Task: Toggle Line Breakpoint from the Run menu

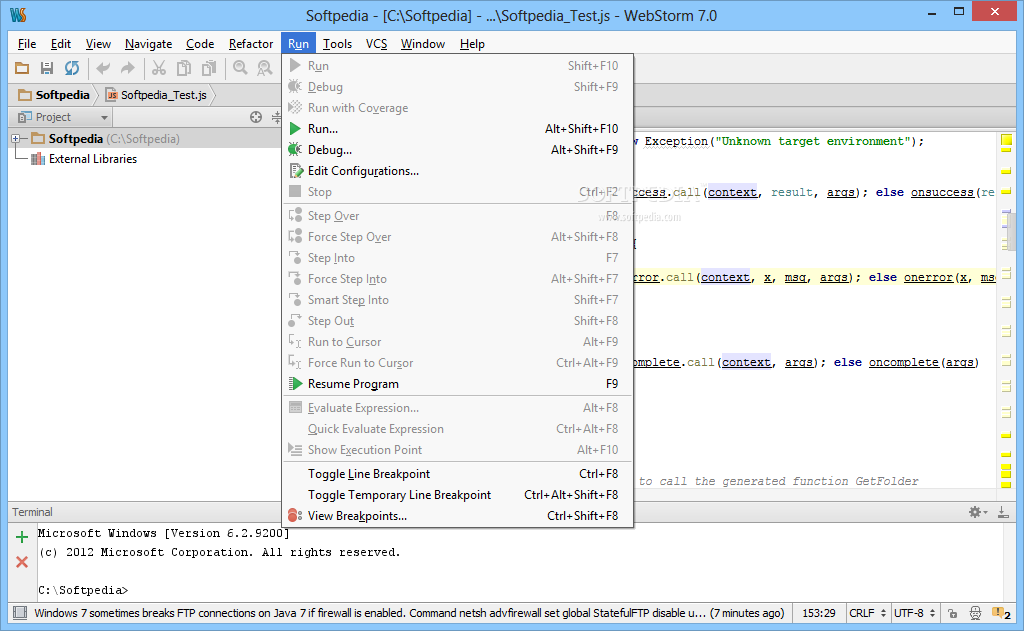Action: pos(458,474)
